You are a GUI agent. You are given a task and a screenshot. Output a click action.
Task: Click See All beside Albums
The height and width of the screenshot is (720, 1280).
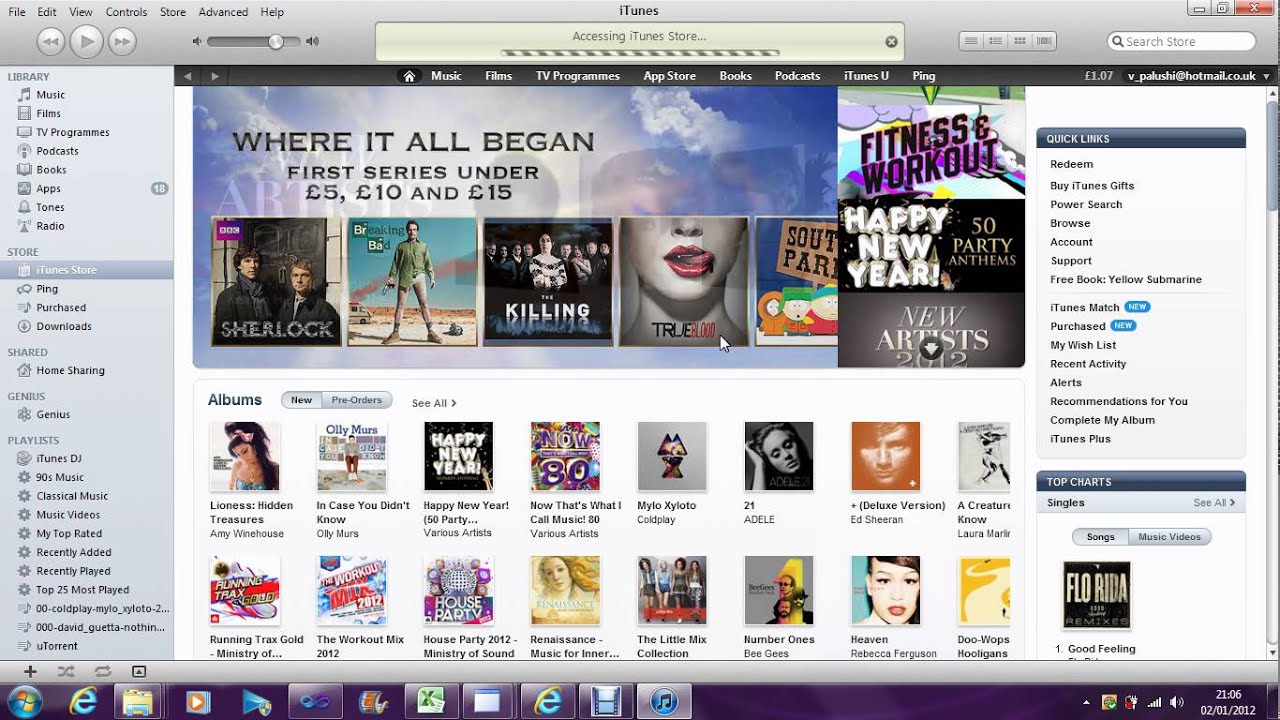(x=434, y=403)
